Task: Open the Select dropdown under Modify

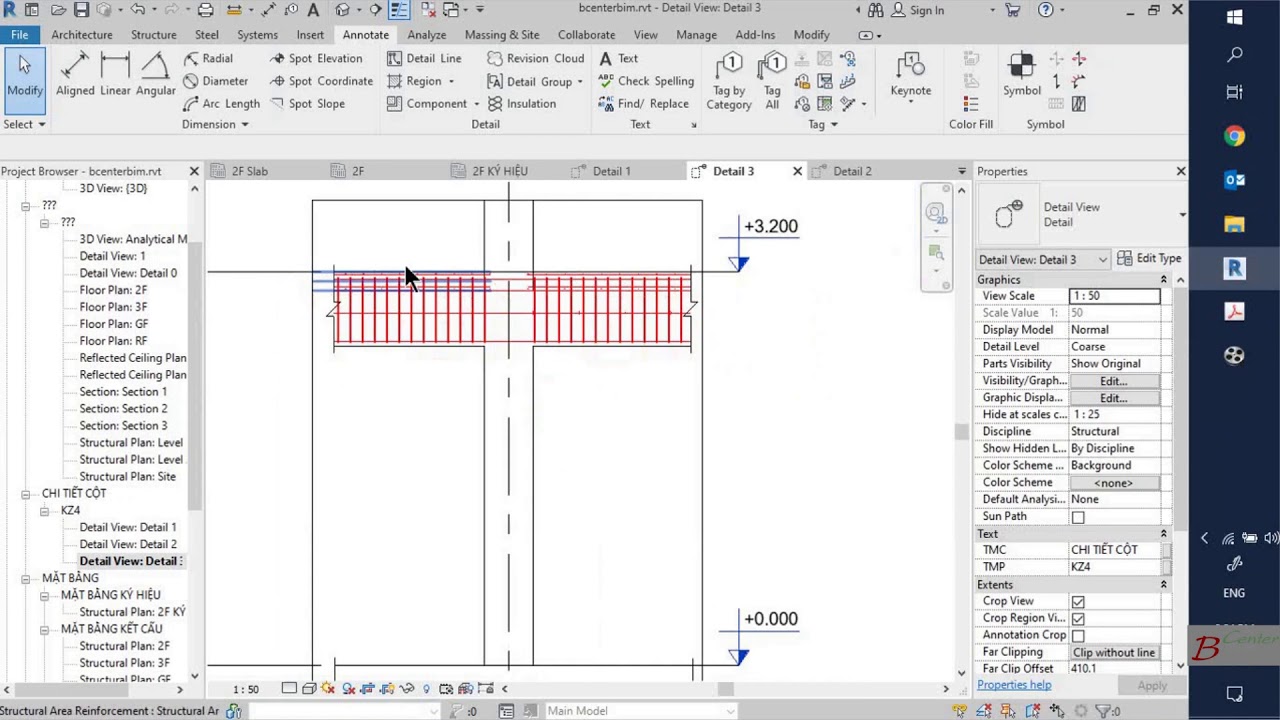Action: click(25, 124)
